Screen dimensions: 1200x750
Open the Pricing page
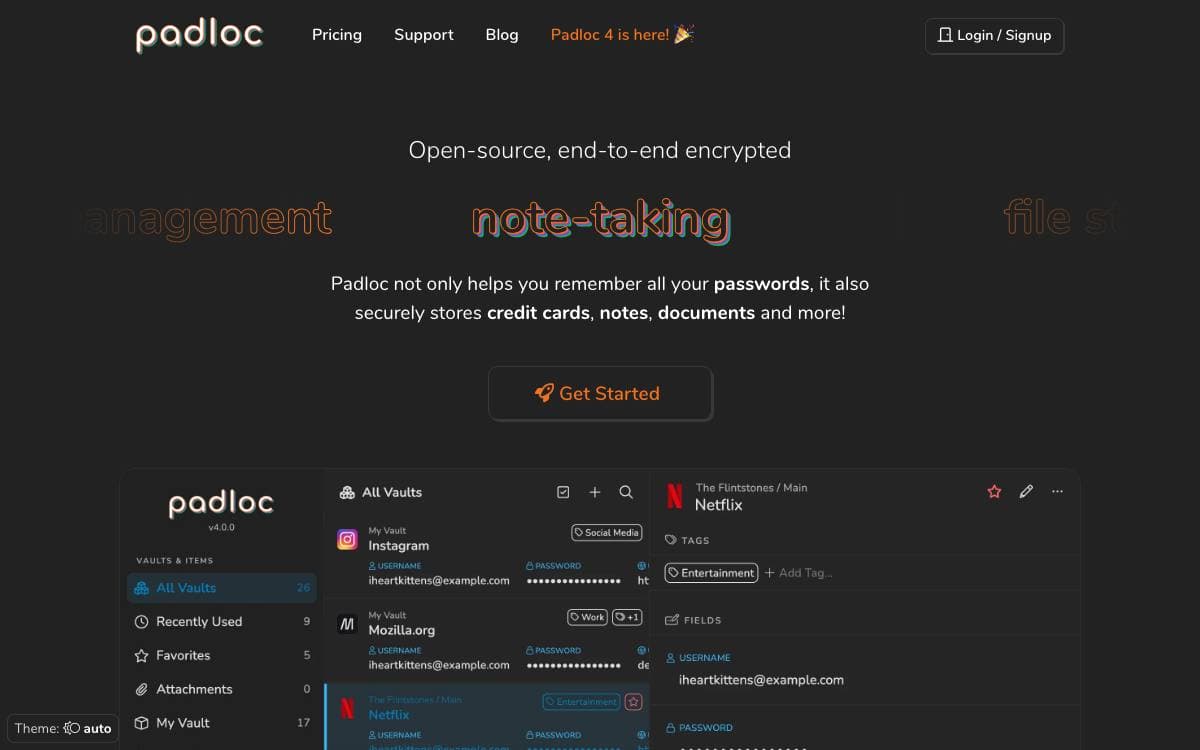(x=337, y=35)
